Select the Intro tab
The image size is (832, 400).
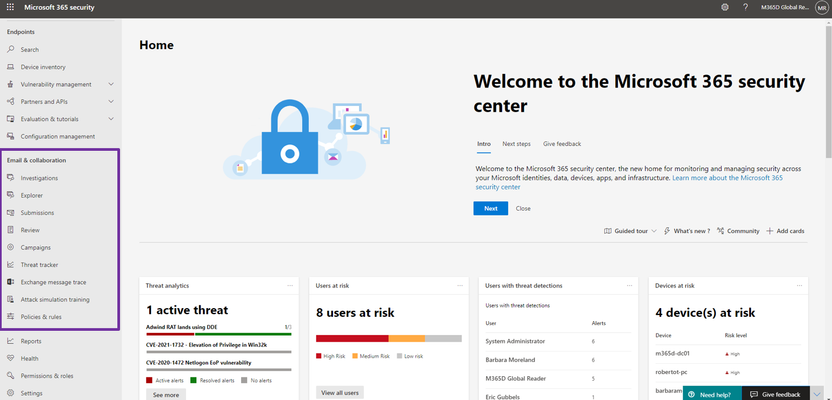[x=483, y=144]
